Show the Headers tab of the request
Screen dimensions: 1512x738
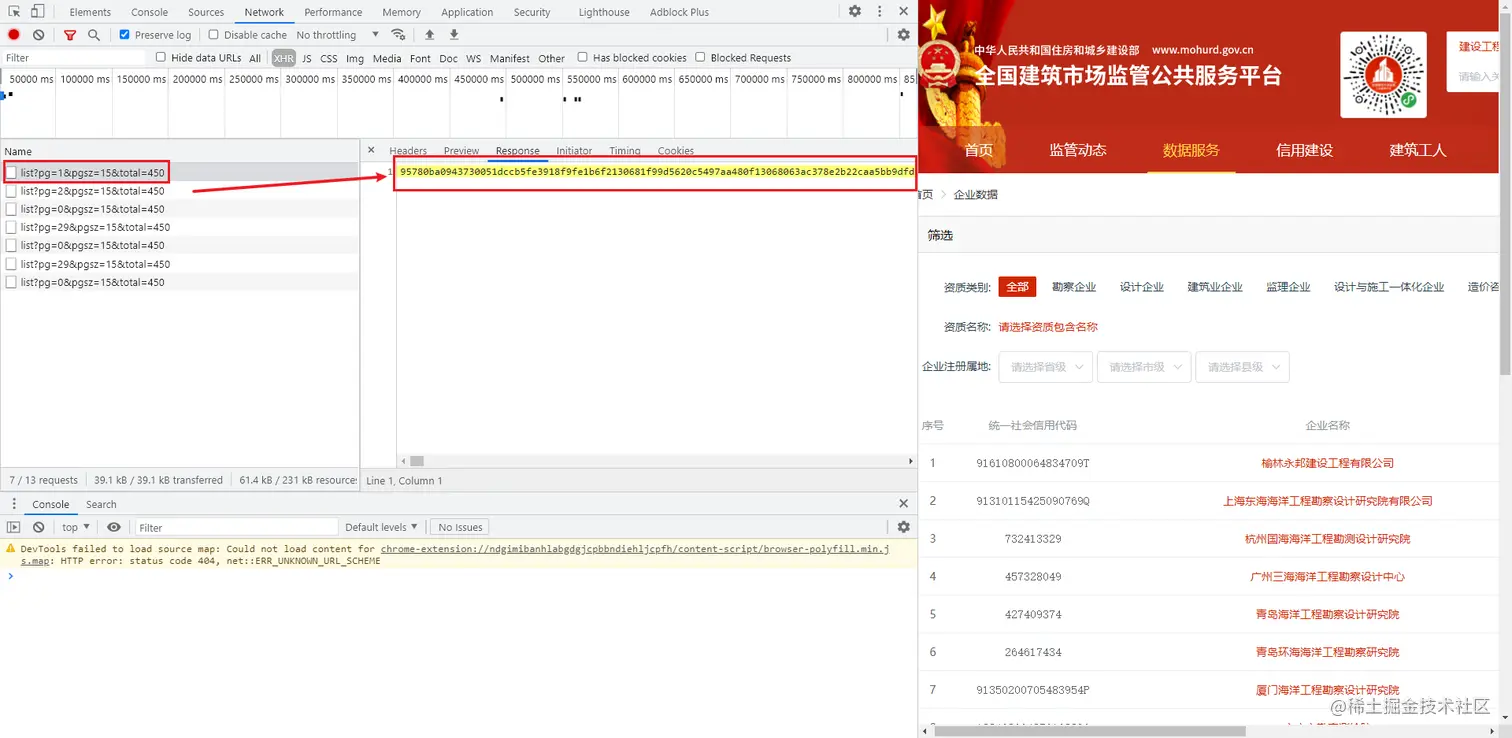(x=408, y=151)
